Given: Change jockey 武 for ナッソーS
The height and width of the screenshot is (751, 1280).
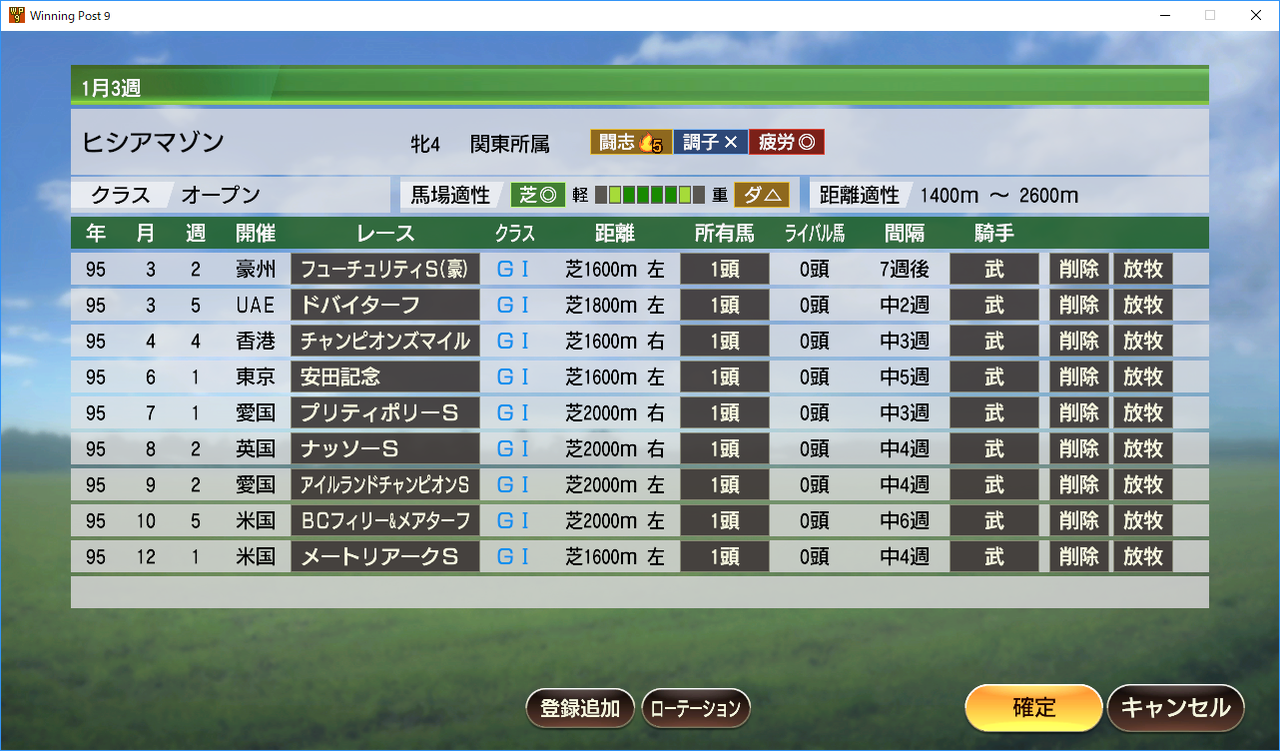Looking at the screenshot, I should tap(994, 449).
